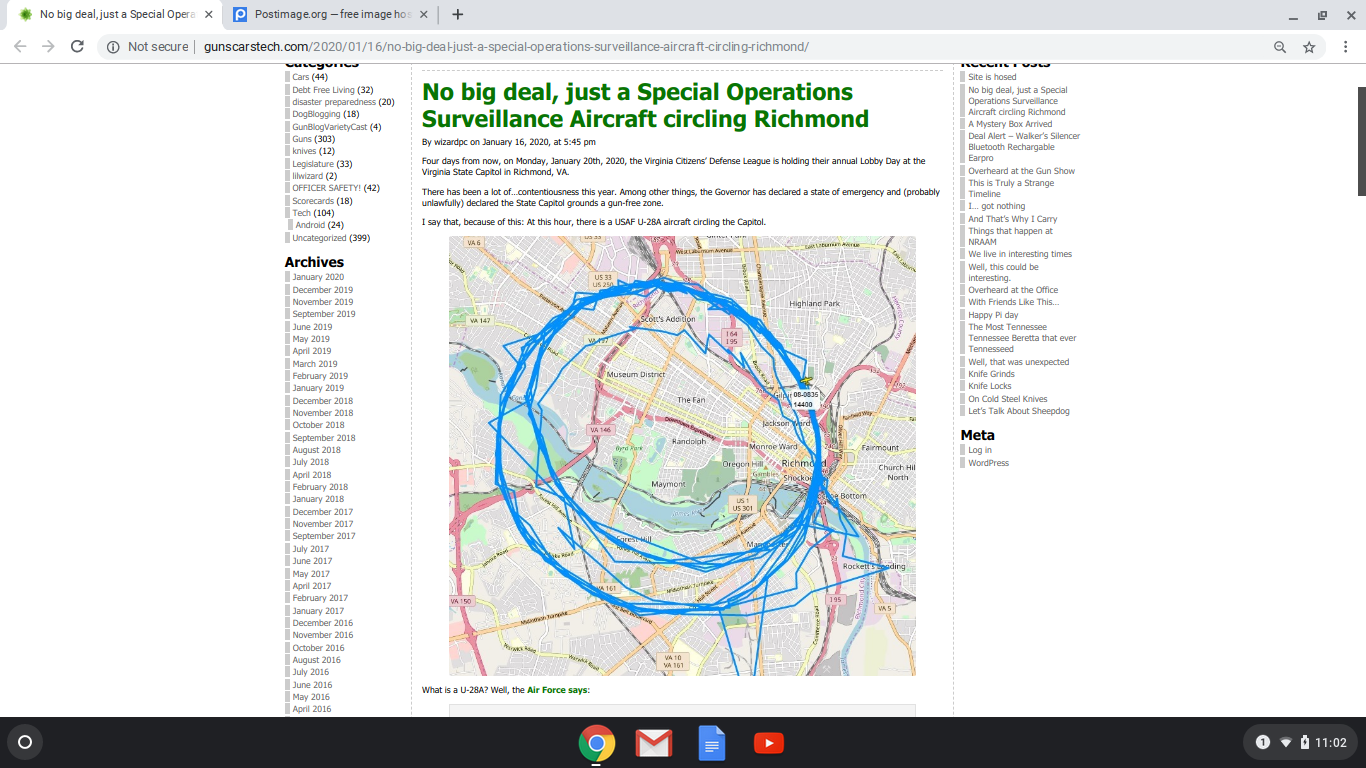Viewport: 1366px width, 768px height.
Task: Open the Site is hosed recent post
Action: (992, 77)
